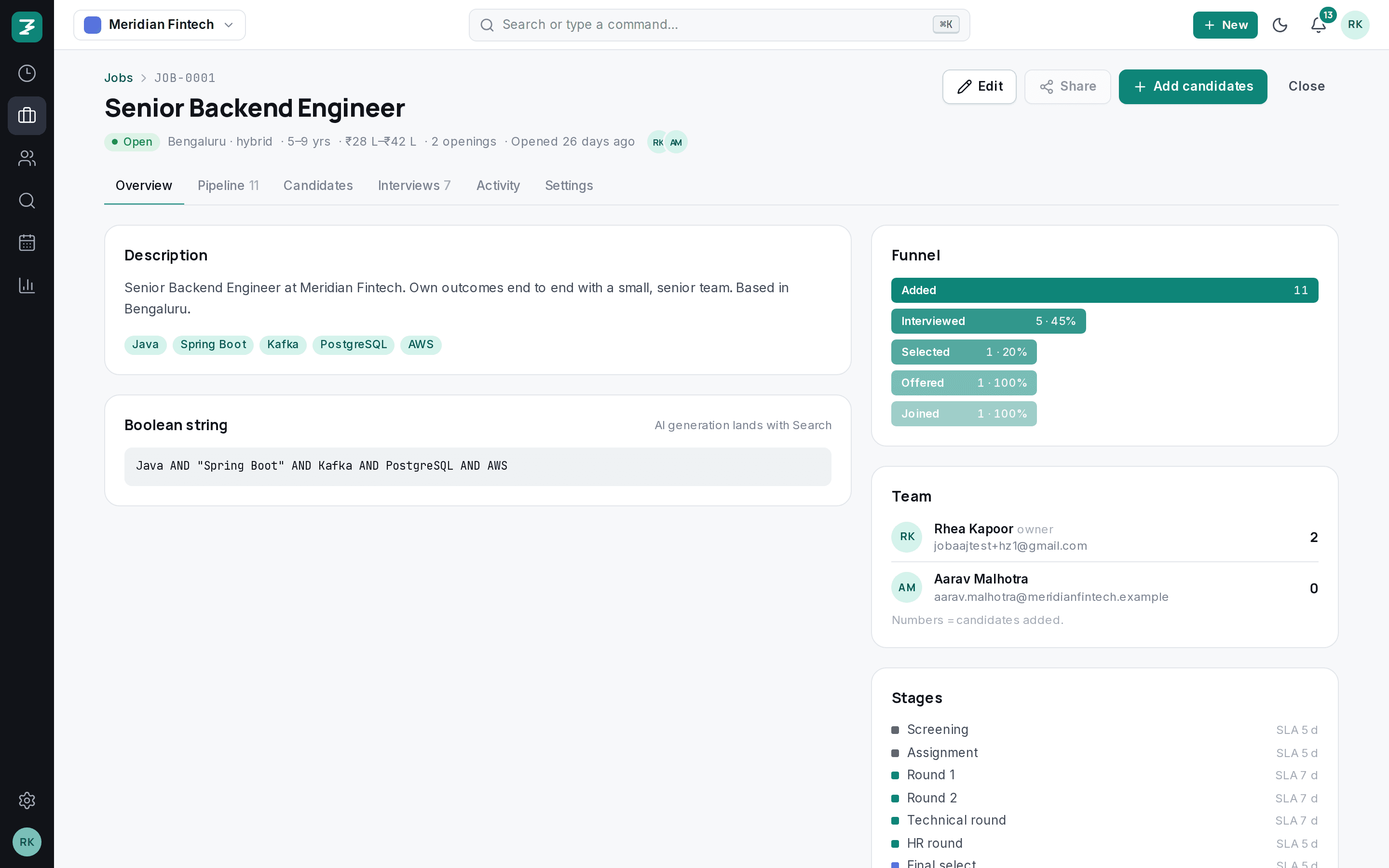Open notifications bell with 13 badge
This screenshot has height=868, width=1389.
(x=1319, y=25)
